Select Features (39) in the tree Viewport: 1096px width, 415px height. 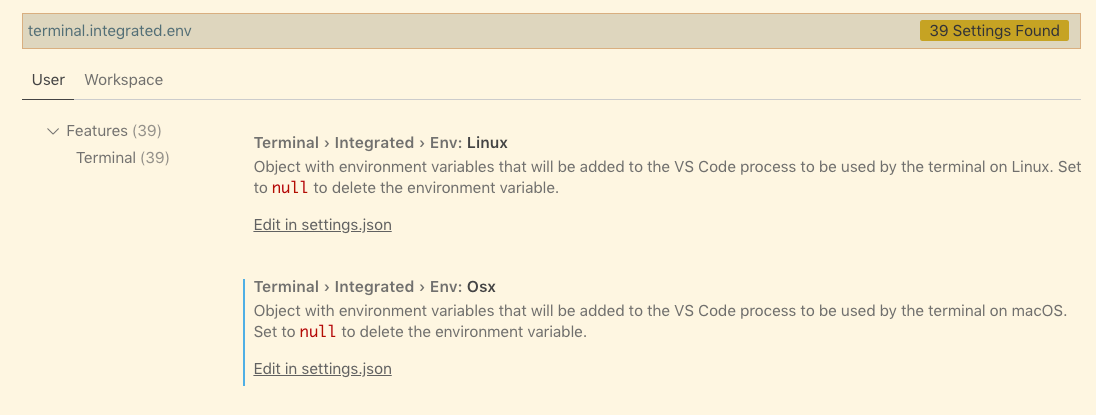click(114, 131)
